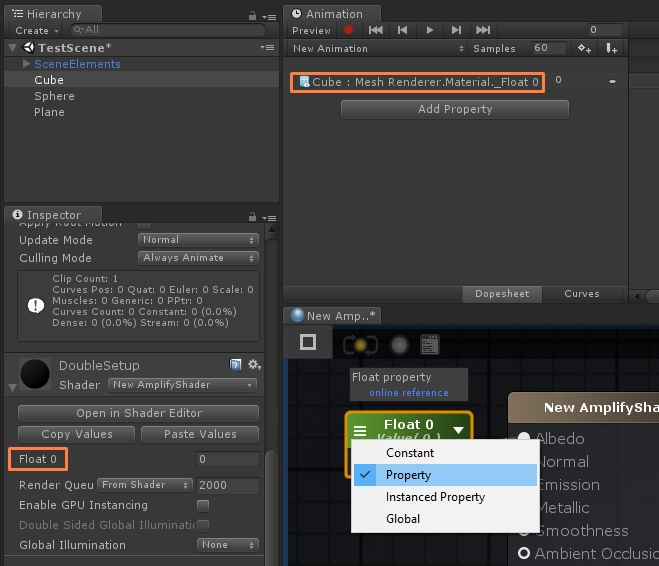Image resolution: width=659 pixels, height=566 pixels.
Task: Play the animation clip
Action: pyautogui.click(x=429, y=30)
